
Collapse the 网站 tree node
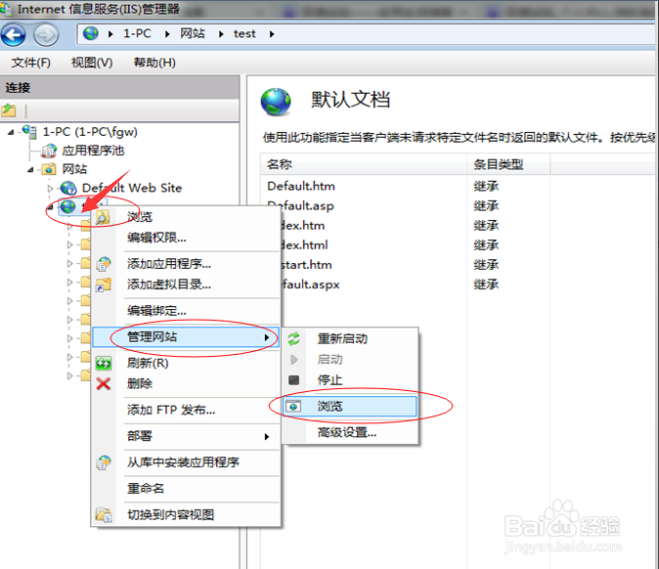tap(30, 170)
